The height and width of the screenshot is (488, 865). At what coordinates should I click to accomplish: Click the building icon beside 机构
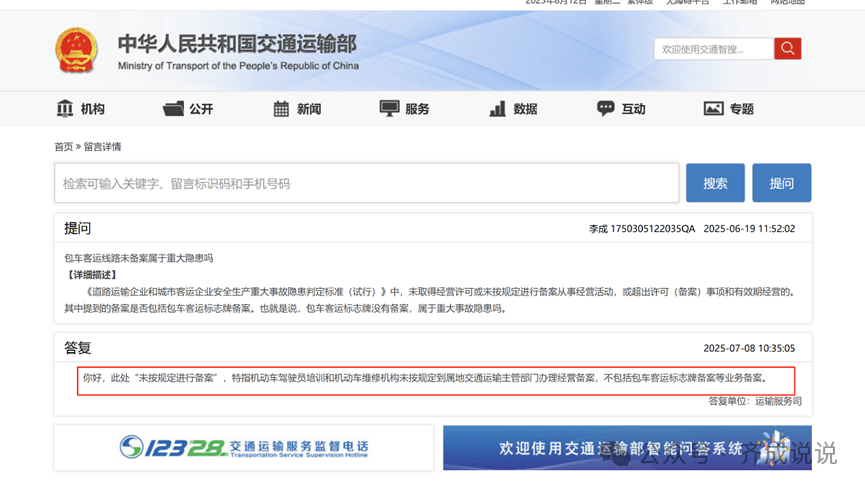(x=65, y=108)
